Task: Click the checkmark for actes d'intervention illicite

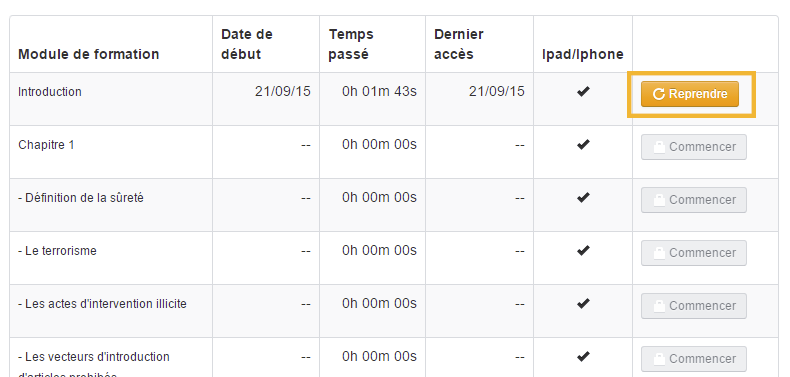Action: click(583, 303)
